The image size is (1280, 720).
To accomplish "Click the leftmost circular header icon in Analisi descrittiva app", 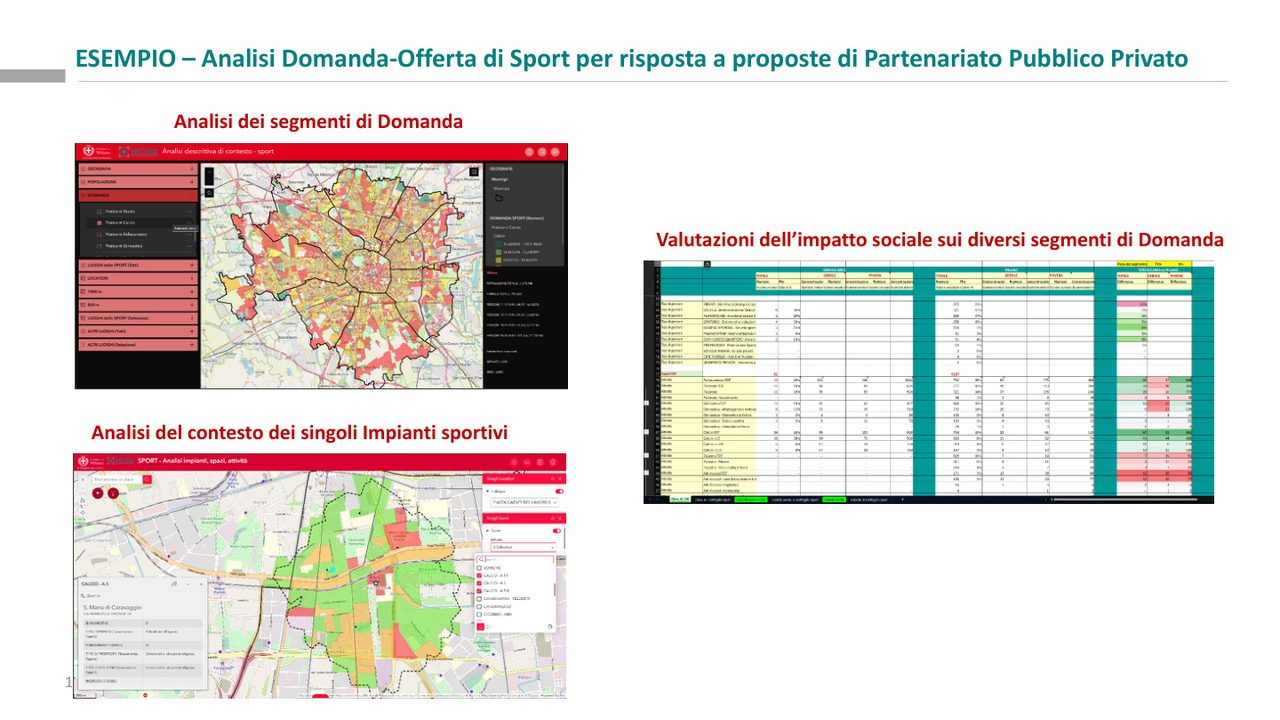I will (529, 152).
